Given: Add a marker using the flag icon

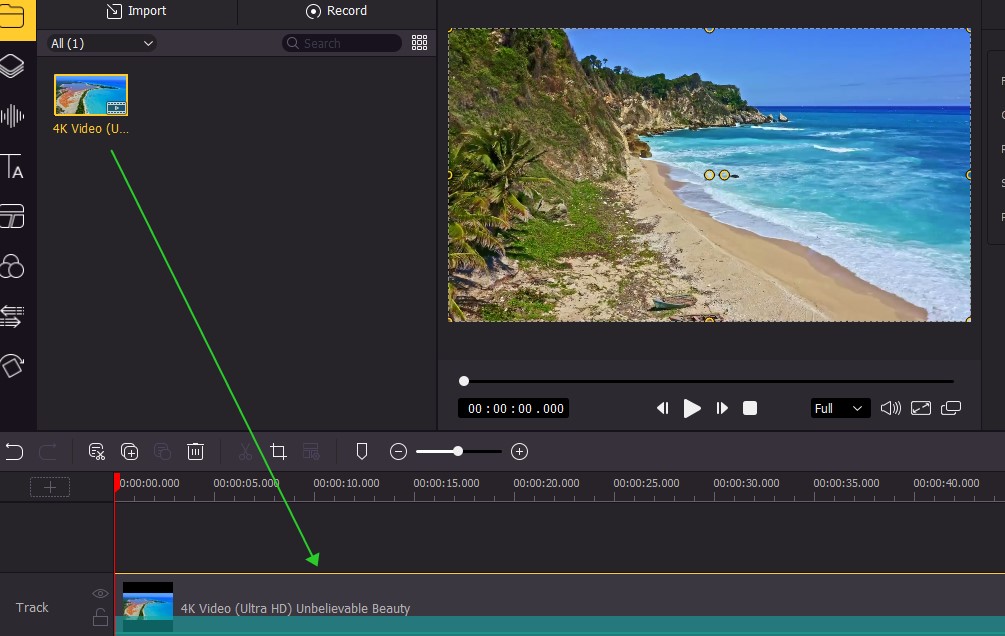Looking at the screenshot, I should click(x=362, y=451).
